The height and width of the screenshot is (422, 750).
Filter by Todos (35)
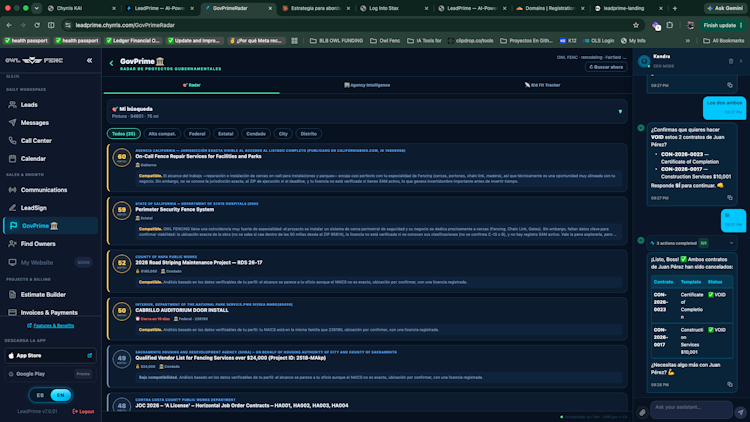click(123, 133)
